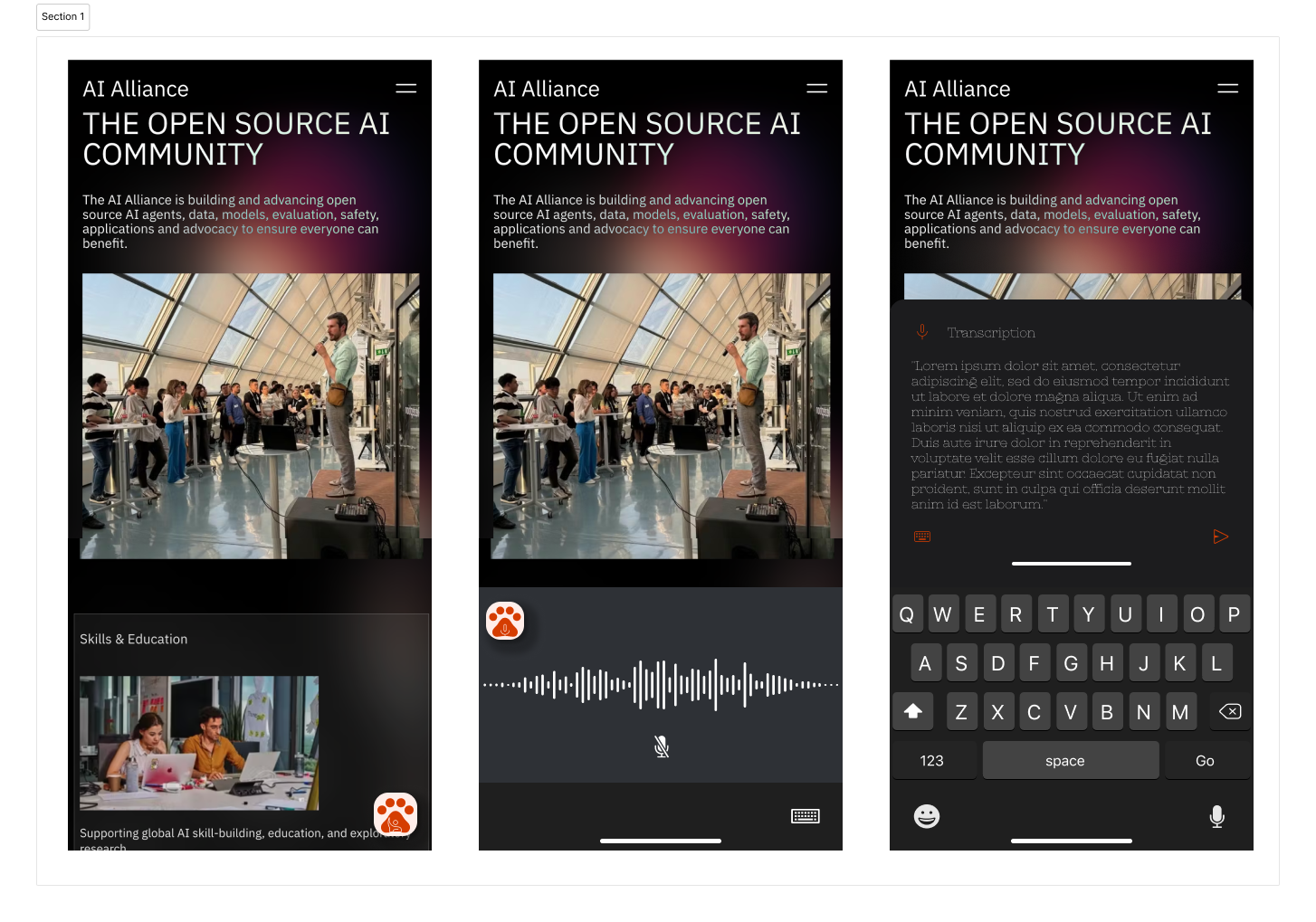The width and height of the screenshot is (1316, 922).
Task: Tap the orange send arrow icon
Action: 1221,537
